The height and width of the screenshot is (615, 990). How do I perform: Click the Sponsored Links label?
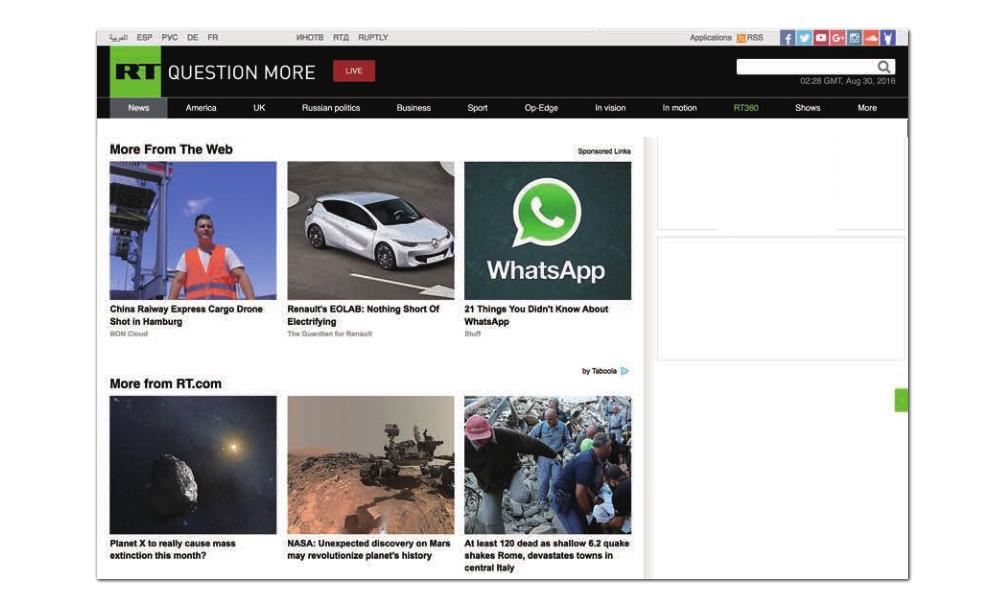(x=604, y=152)
